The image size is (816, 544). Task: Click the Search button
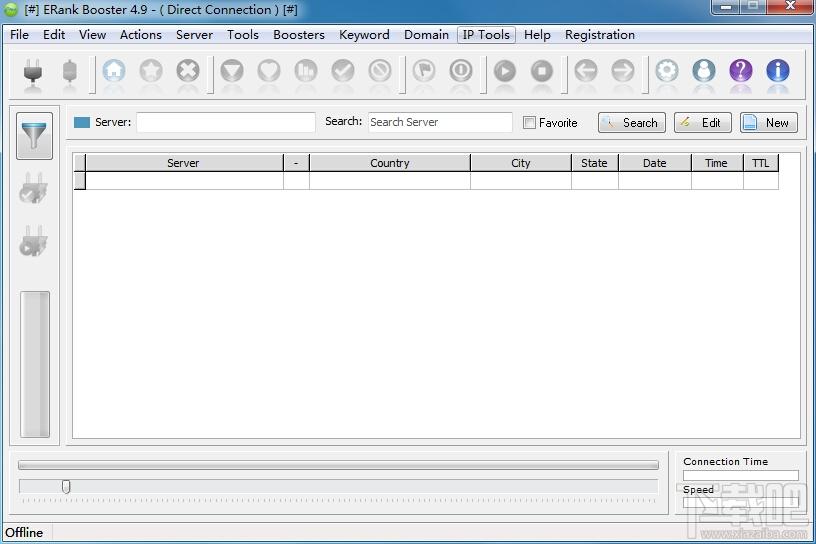632,123
